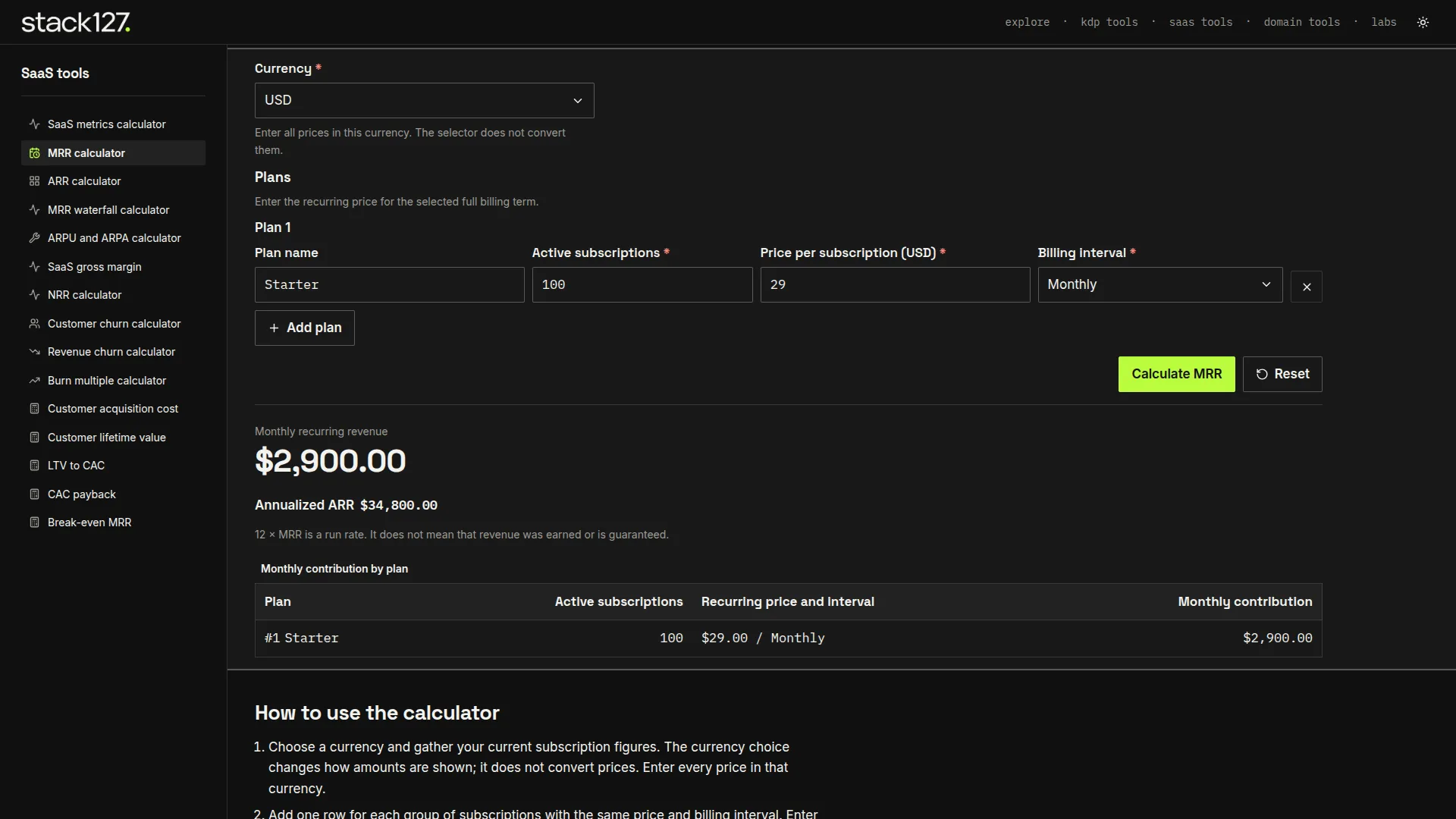Open the saas tools menu
The image size is (1456, 819).
1200,22
